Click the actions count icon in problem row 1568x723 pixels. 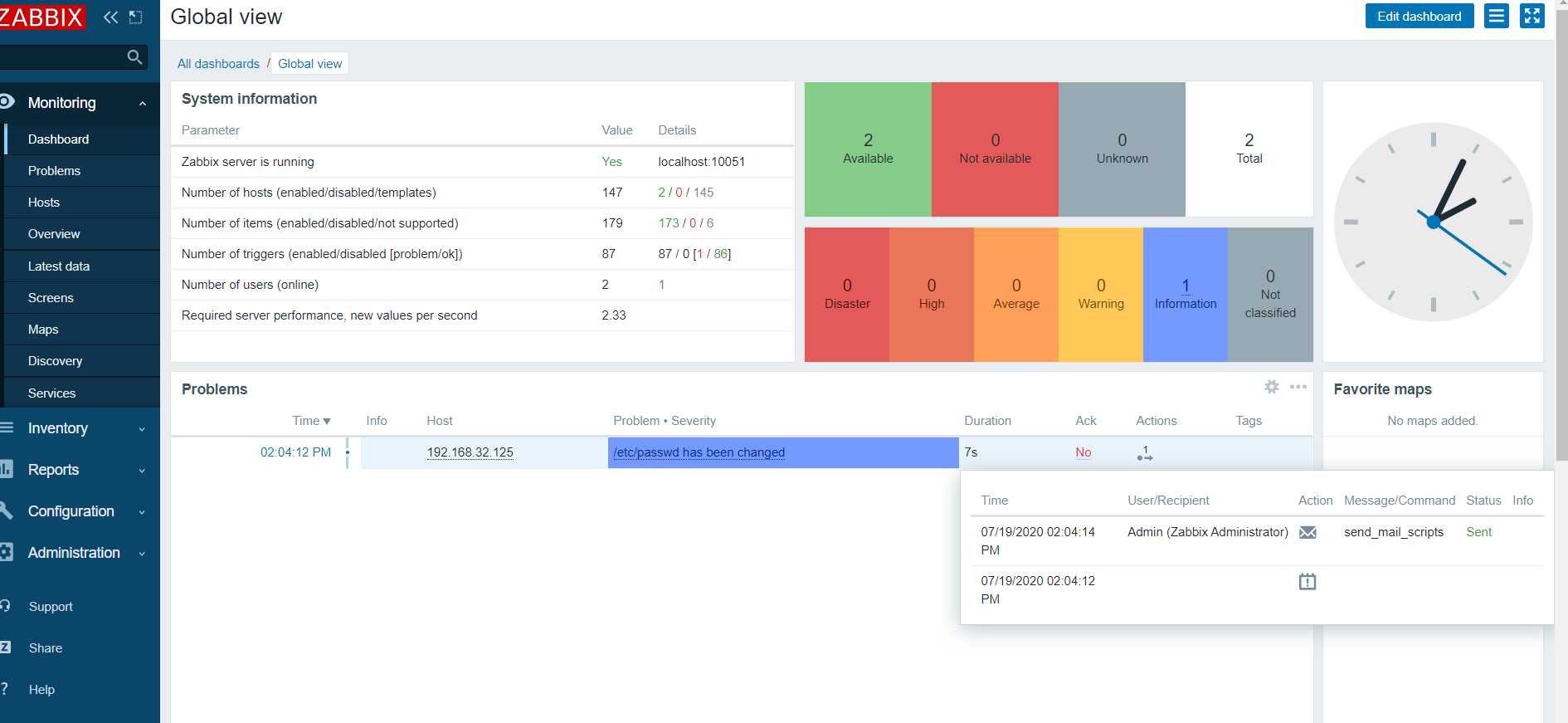coord(1145,452)
